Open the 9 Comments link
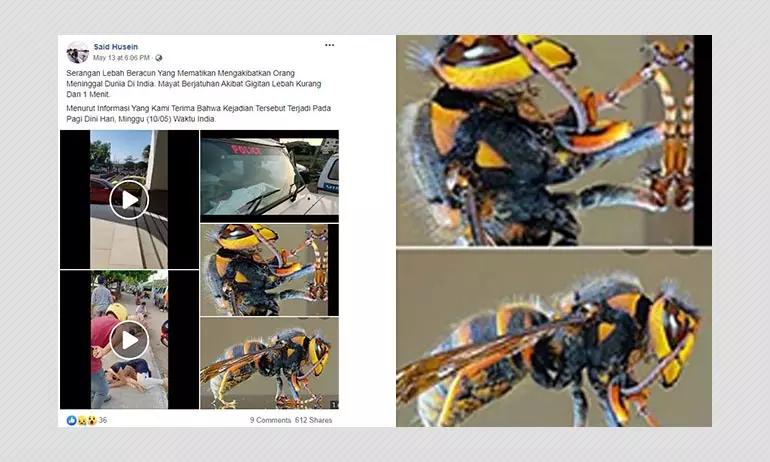The image size is (770, 462). pos(270,420)
